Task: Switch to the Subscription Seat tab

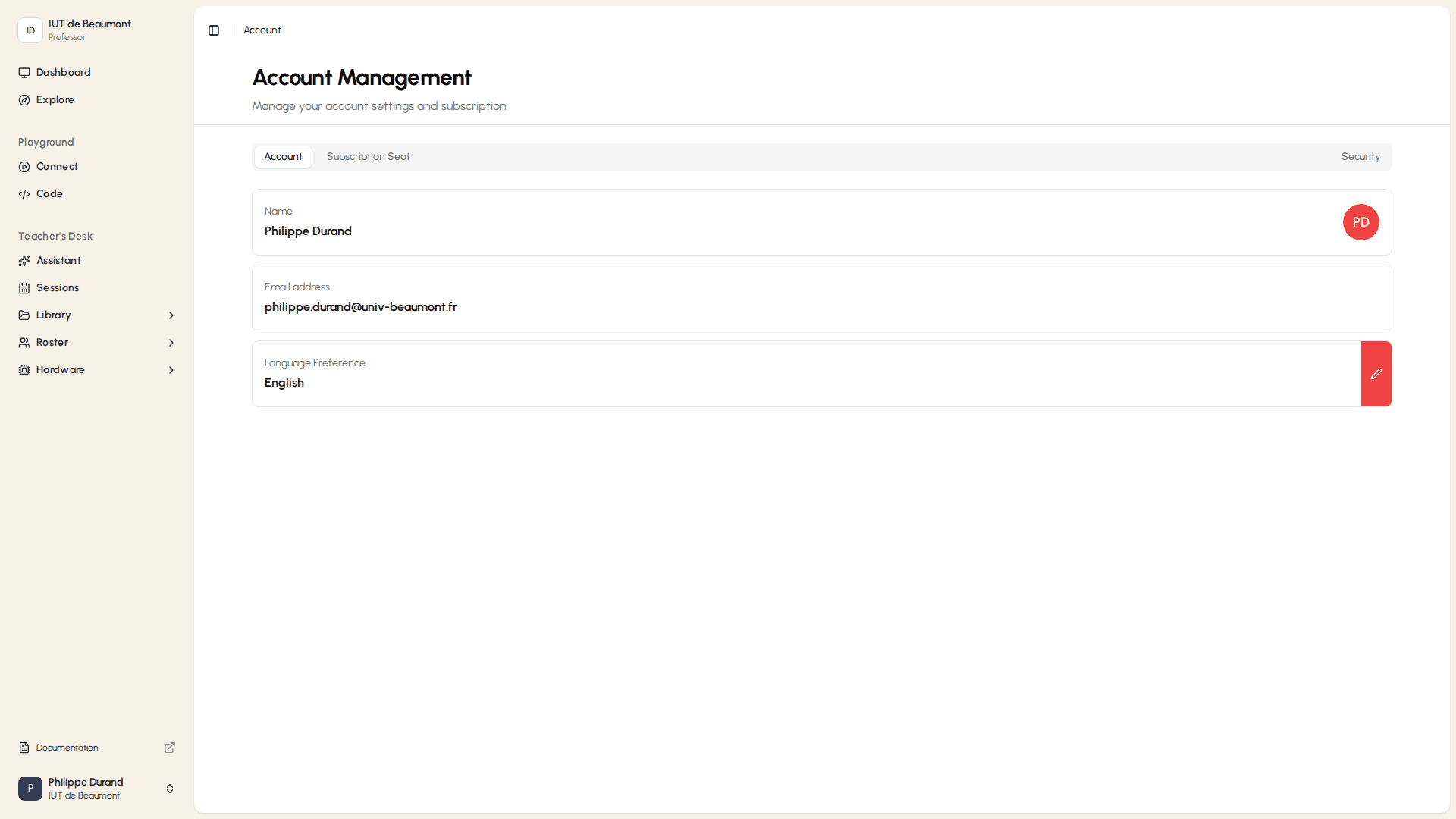Action: (369, 157)
